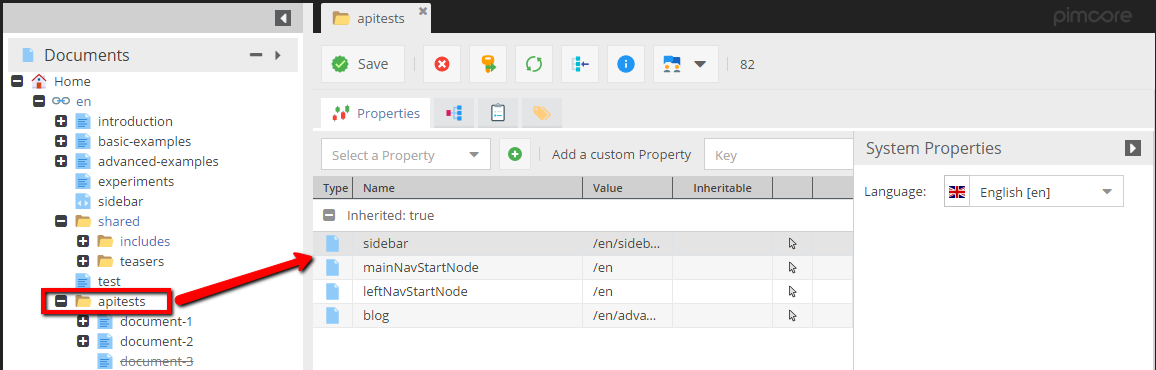Image resolution: width=1156 pixels, height=370 pixels.
Task: Click the custom property Key field
Action: point(778,155)
